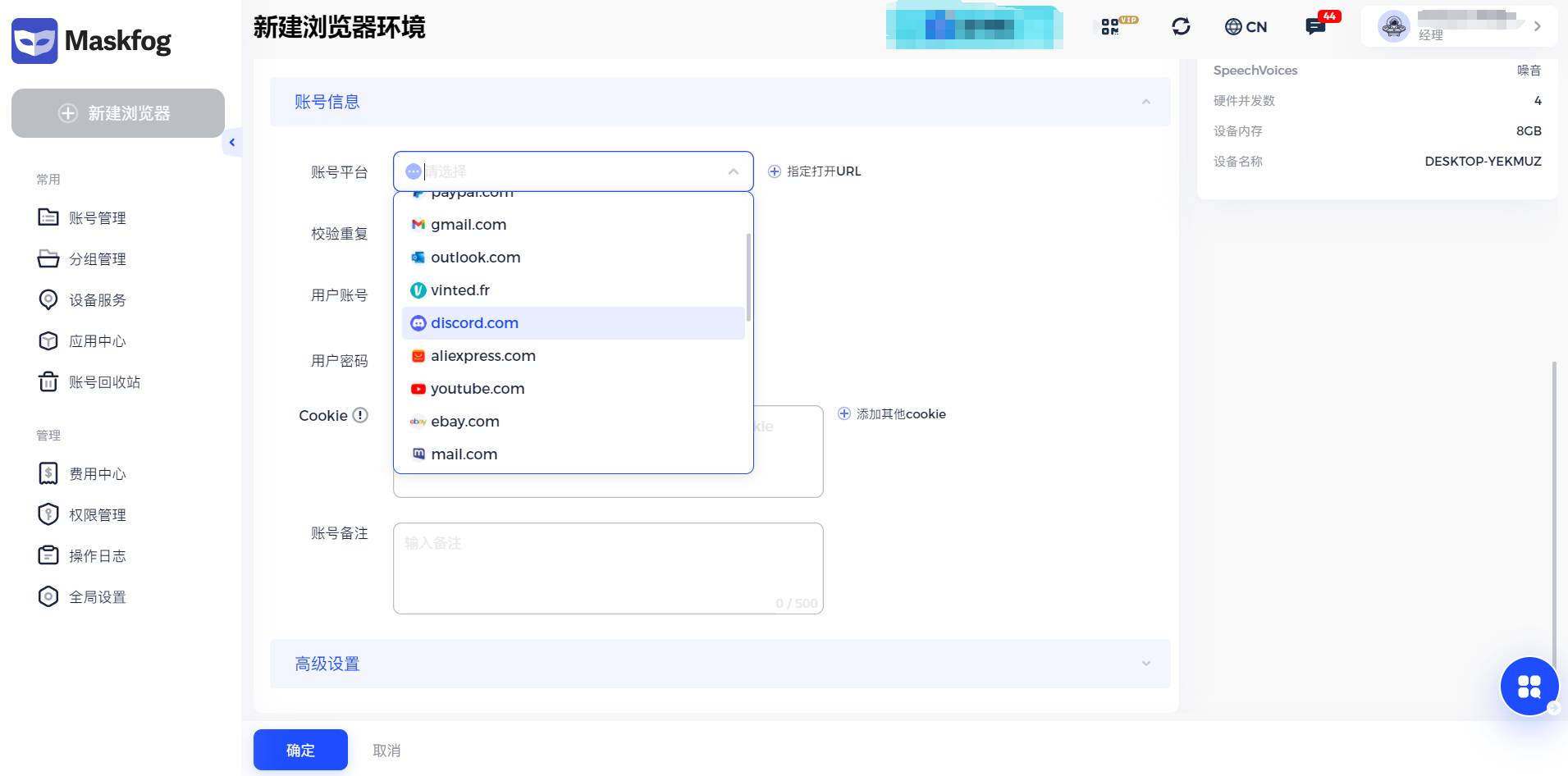Click the 指定打开URL link
Viewport: 1568px width, 776px height.
click(814, 171)
